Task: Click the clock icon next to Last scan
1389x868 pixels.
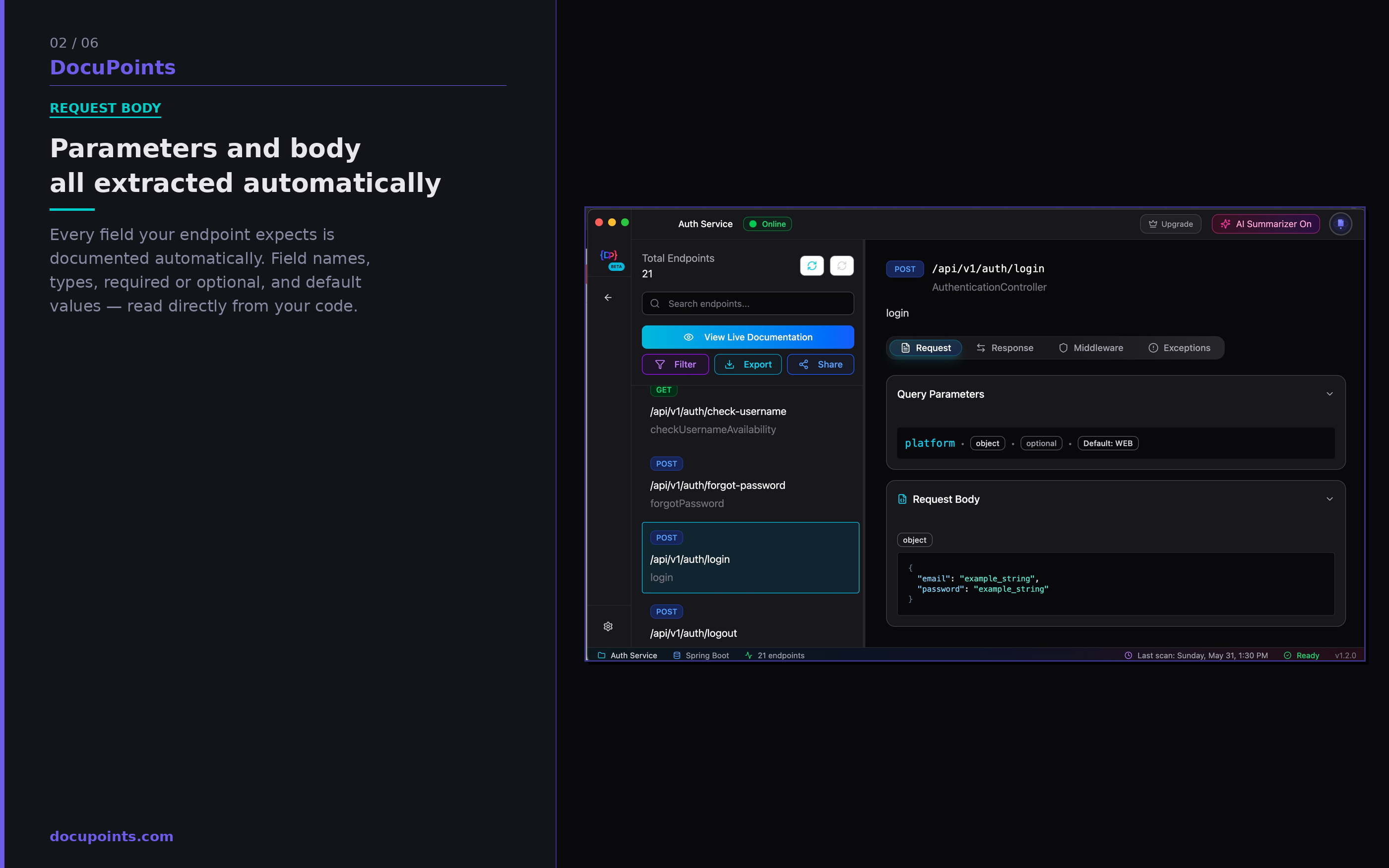Action: click(x=1128, y=655)
